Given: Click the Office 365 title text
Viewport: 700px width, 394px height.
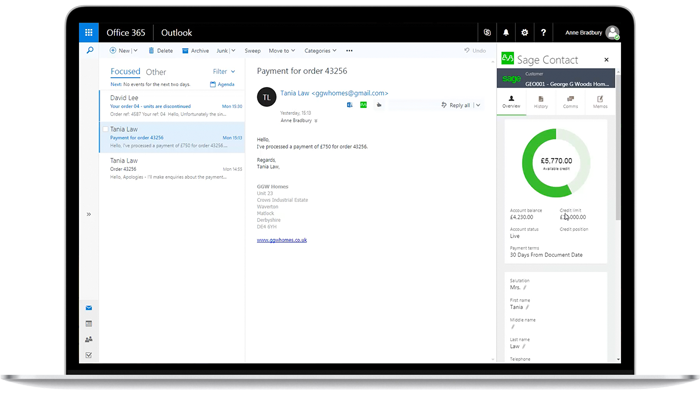Looking at the screenshot, I should point(126,33).
